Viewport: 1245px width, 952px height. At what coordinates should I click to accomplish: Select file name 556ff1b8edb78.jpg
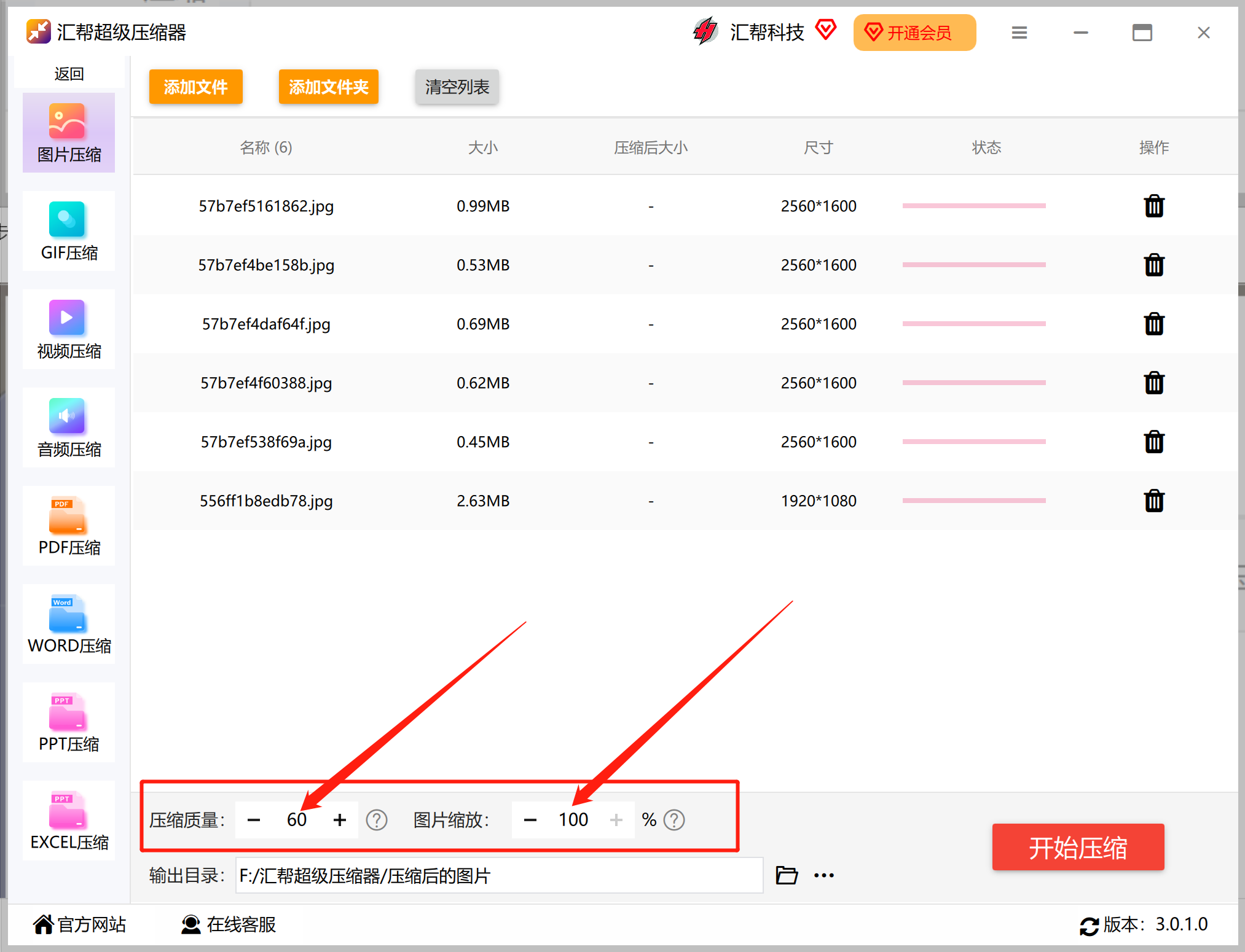coord(266,501)
